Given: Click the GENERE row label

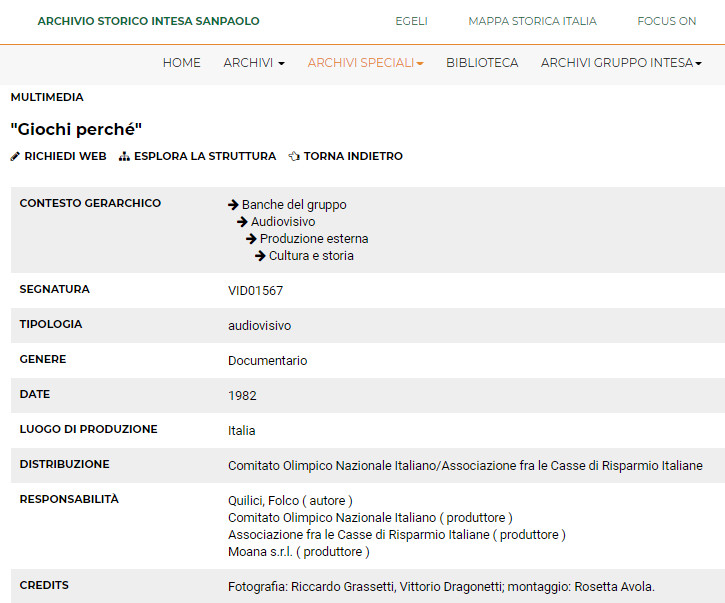Looking at the screenshot, I should click(x=43, y=359).
